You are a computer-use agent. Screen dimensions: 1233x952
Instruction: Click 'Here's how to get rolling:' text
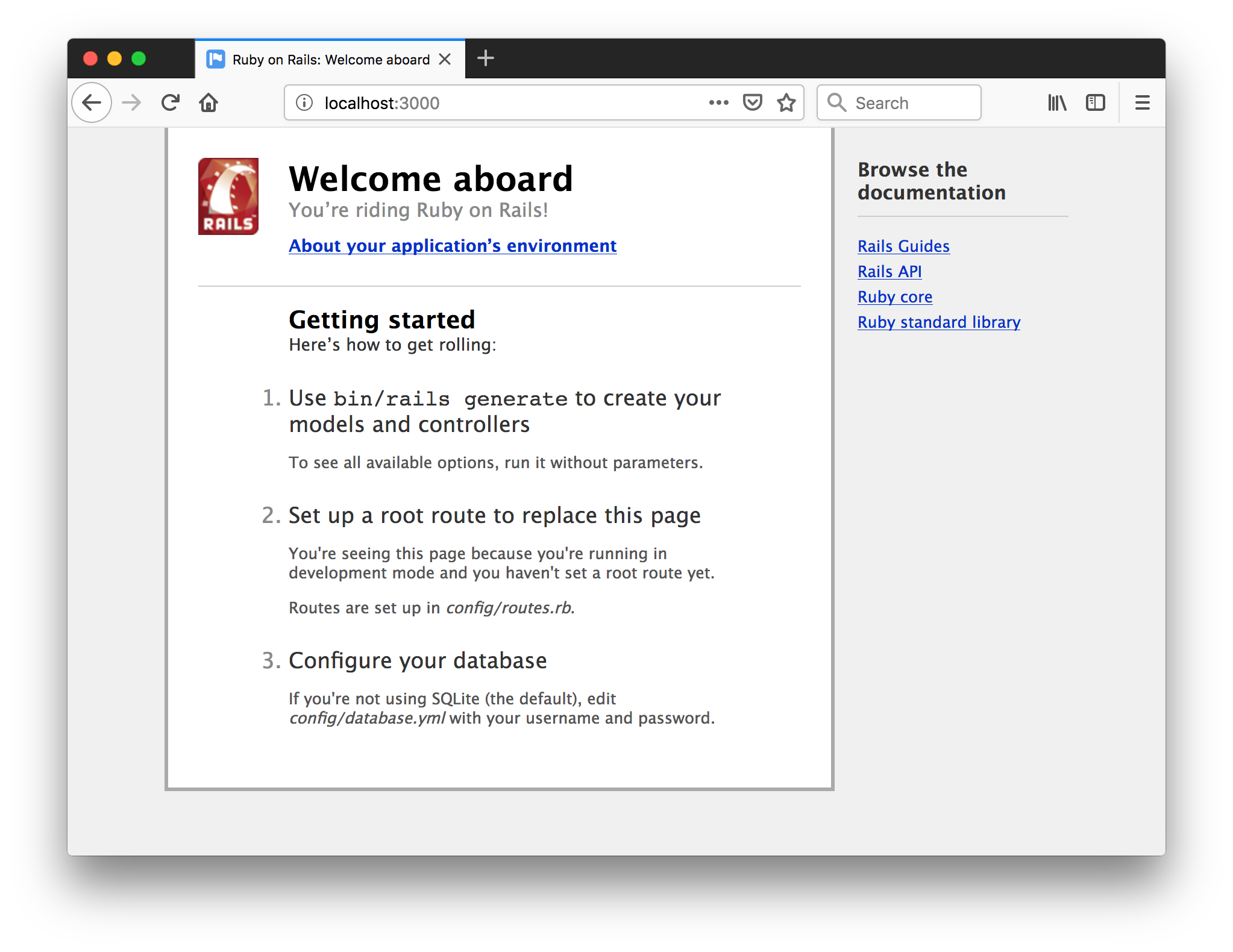[392, 345]
